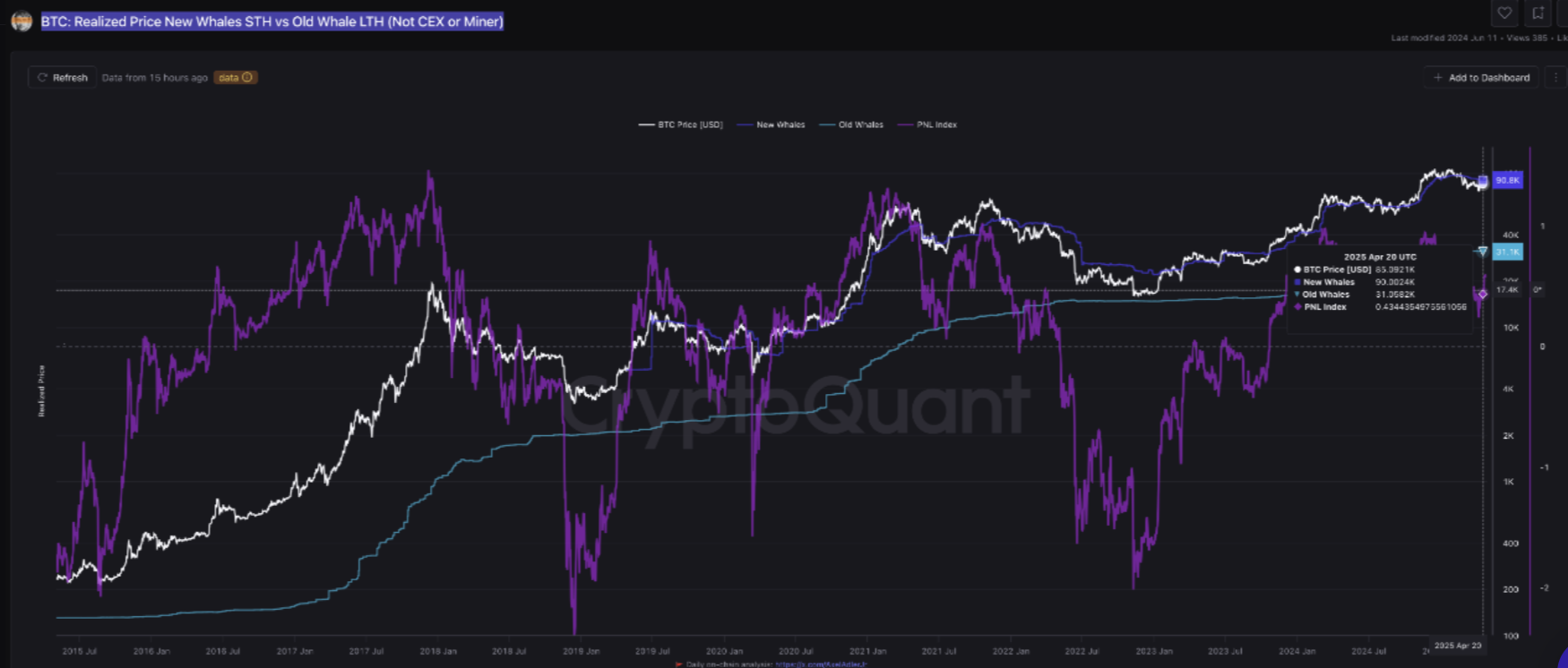Click the Old Whales triangle marker on chart
Screen dimensions: 1568x668
(x=1483, y=252)
